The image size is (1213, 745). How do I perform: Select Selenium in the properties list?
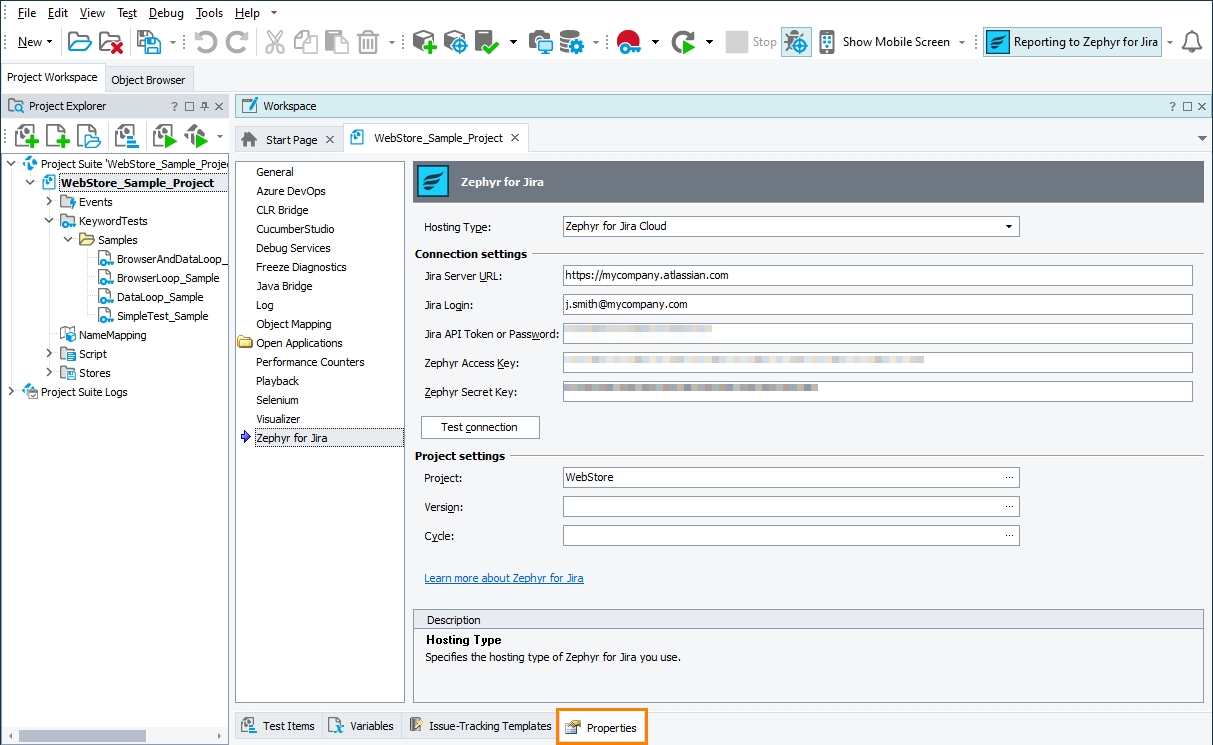click(x=277, y=400)
